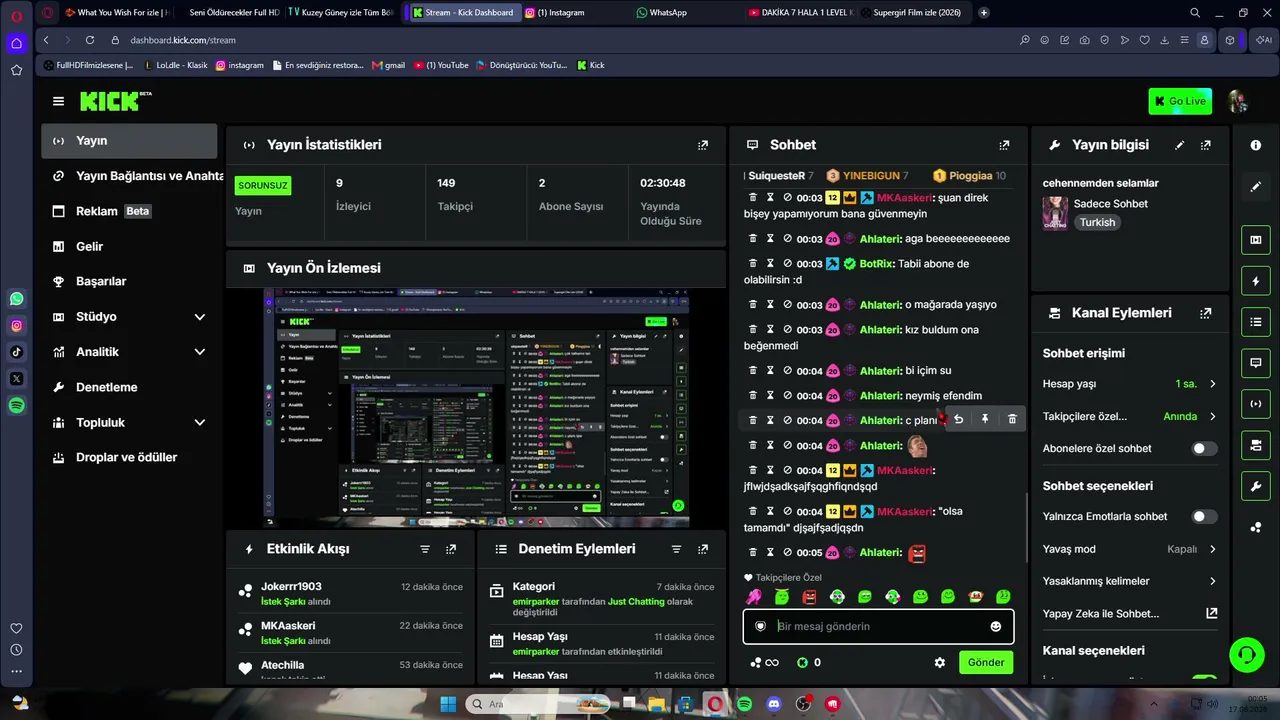Screen dimensions: 1280x720
Task: Select Yayın in the sidebar
Action: tap(129, 141)
